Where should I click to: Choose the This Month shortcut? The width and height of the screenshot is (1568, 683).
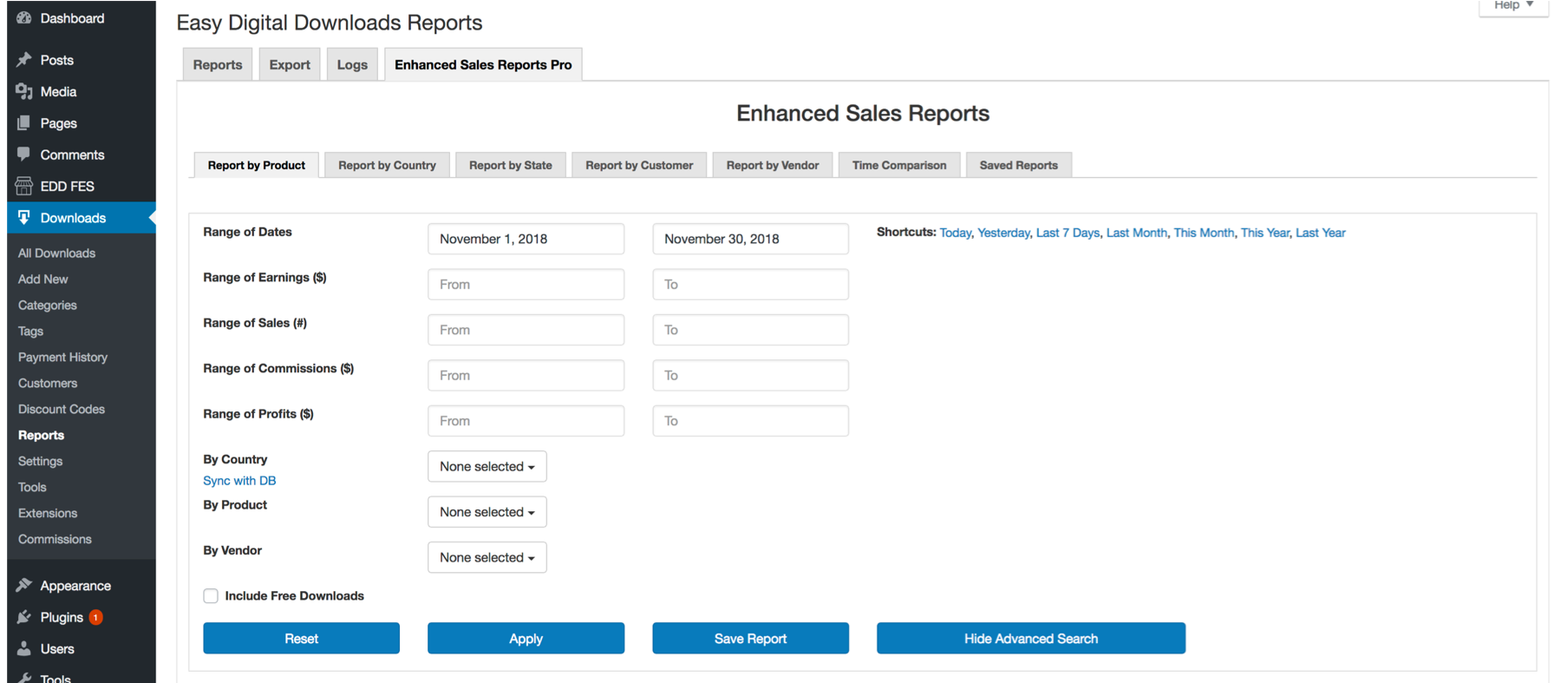pos(1204,233)
